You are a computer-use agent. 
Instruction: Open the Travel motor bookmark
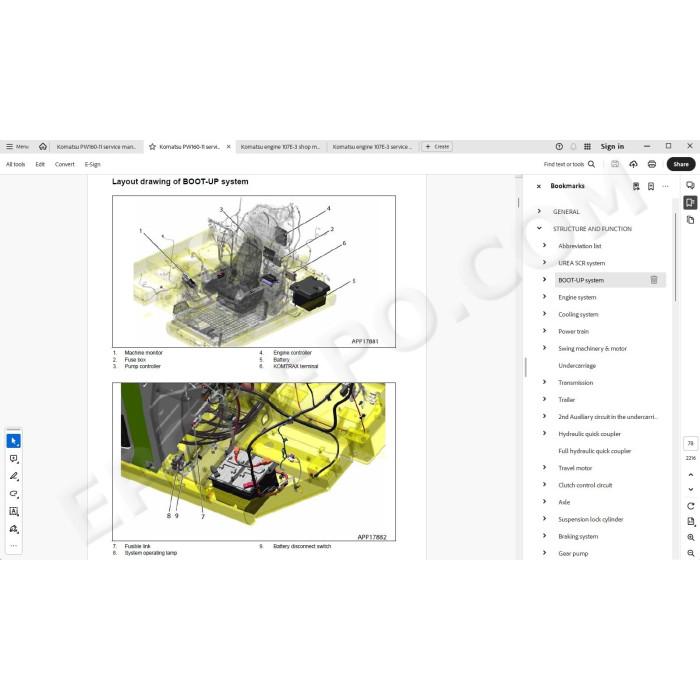[575, 468]
